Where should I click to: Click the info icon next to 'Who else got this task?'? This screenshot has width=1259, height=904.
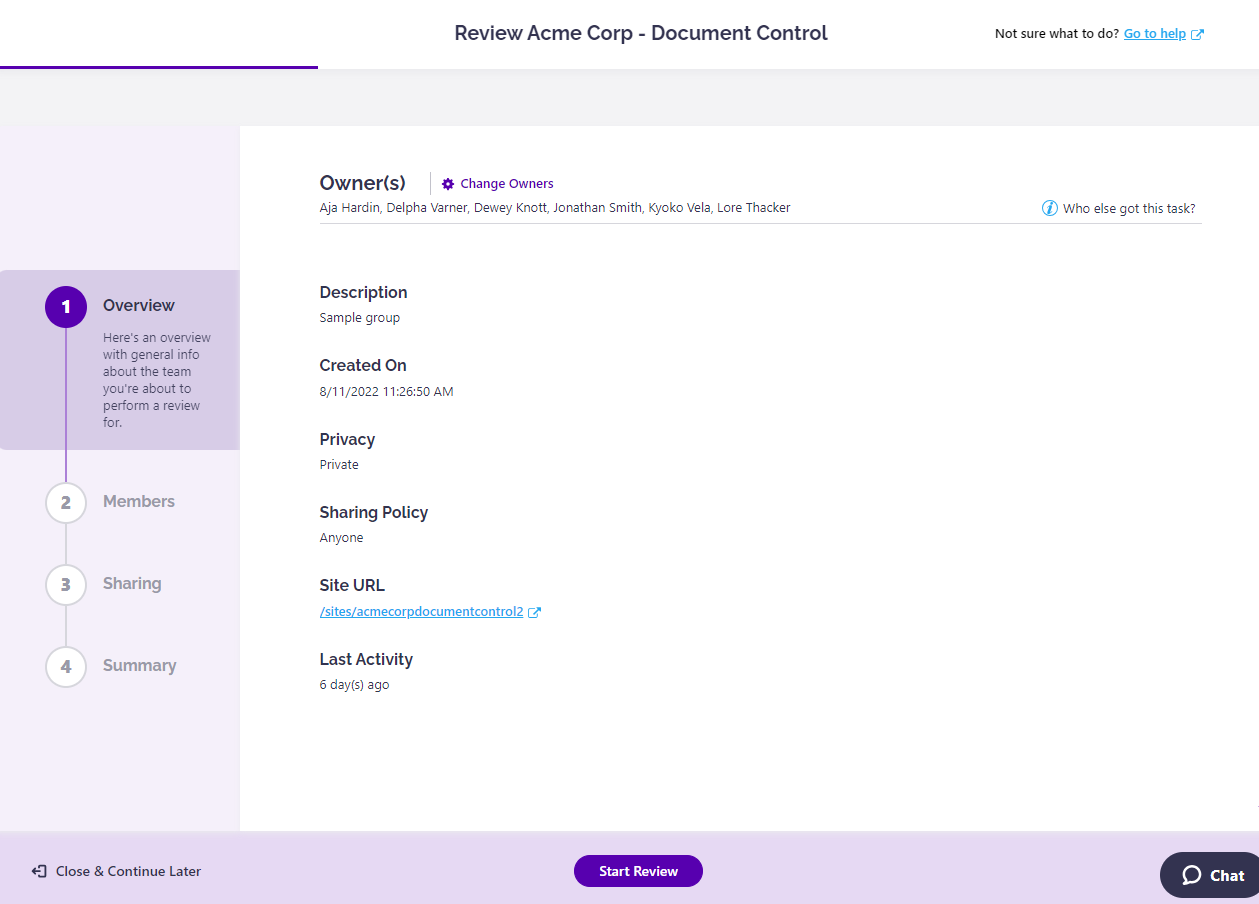1050,208
